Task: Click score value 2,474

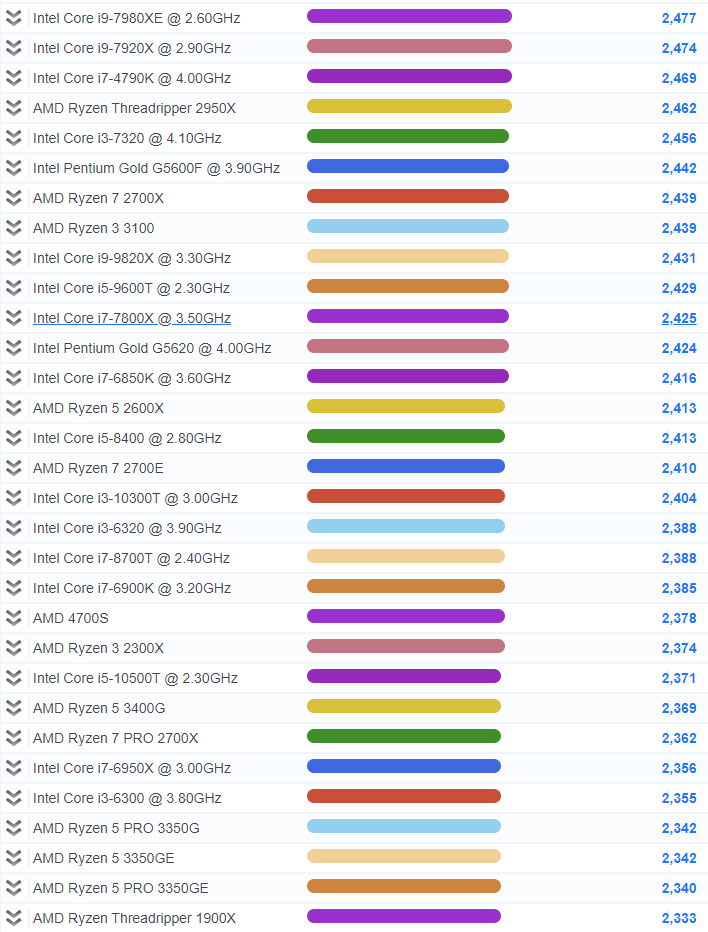Action: click(x=679, y=48)
